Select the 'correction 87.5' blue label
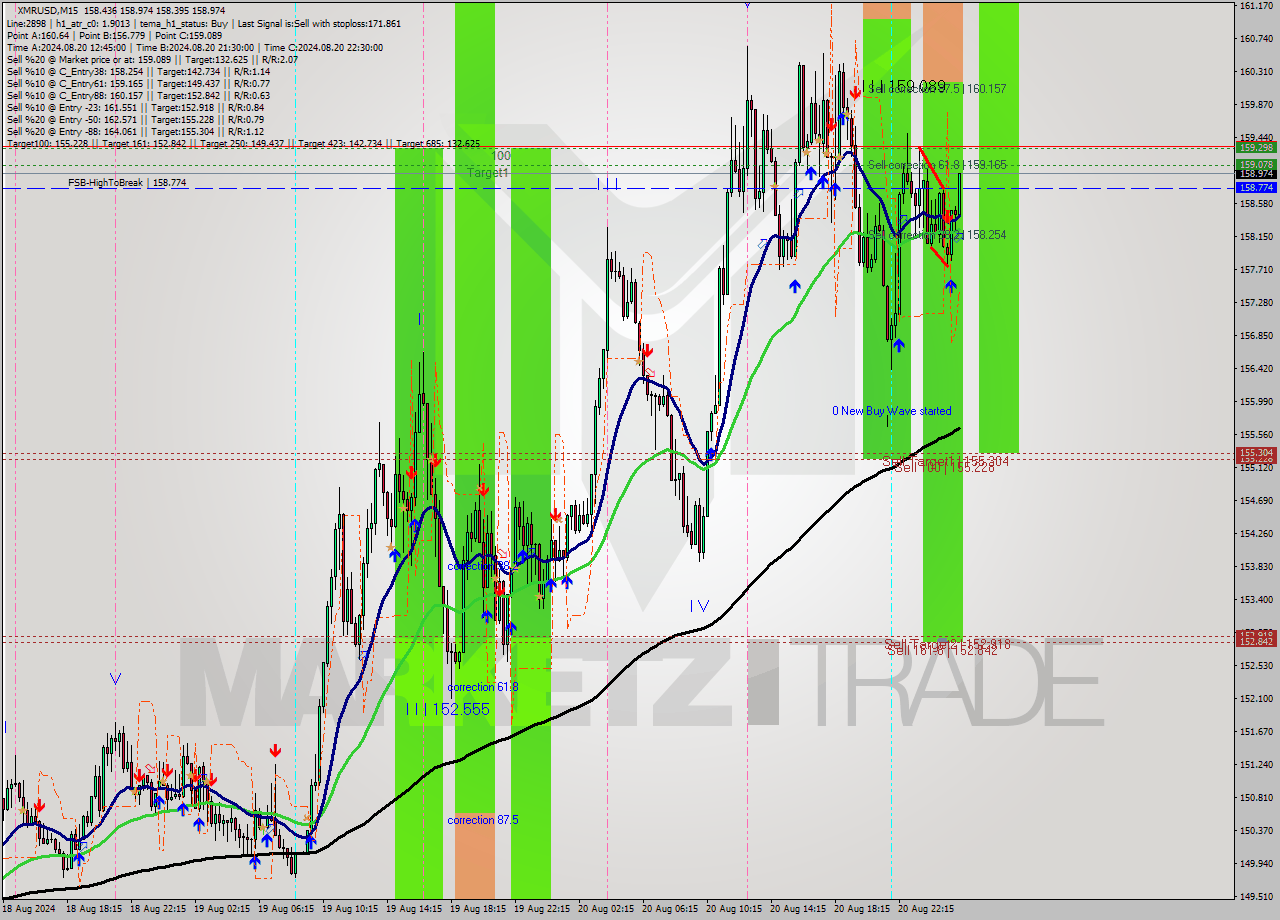Viewport: 1280px width, 920px height. [x=483, y=820]
